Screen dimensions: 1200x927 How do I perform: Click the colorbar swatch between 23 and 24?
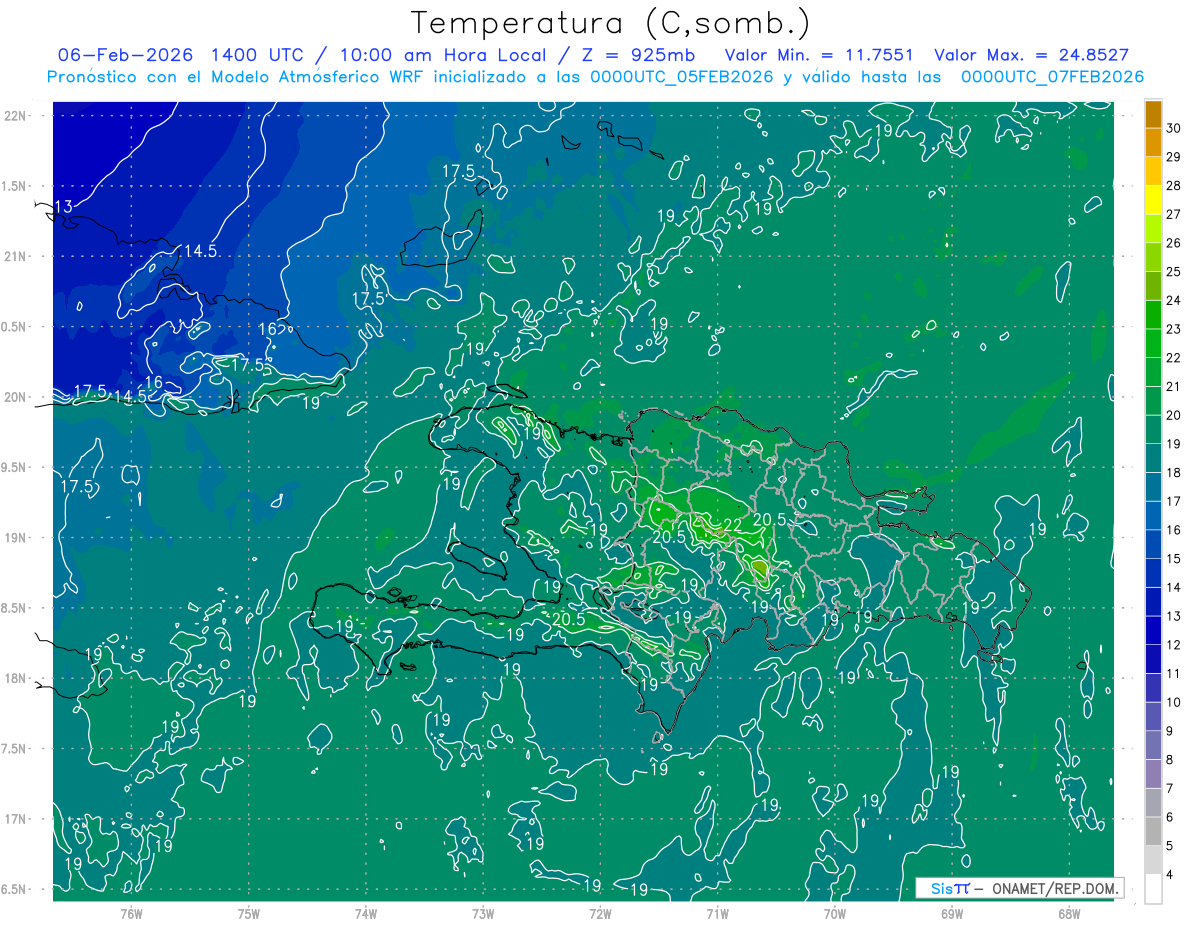point(1153,314)
